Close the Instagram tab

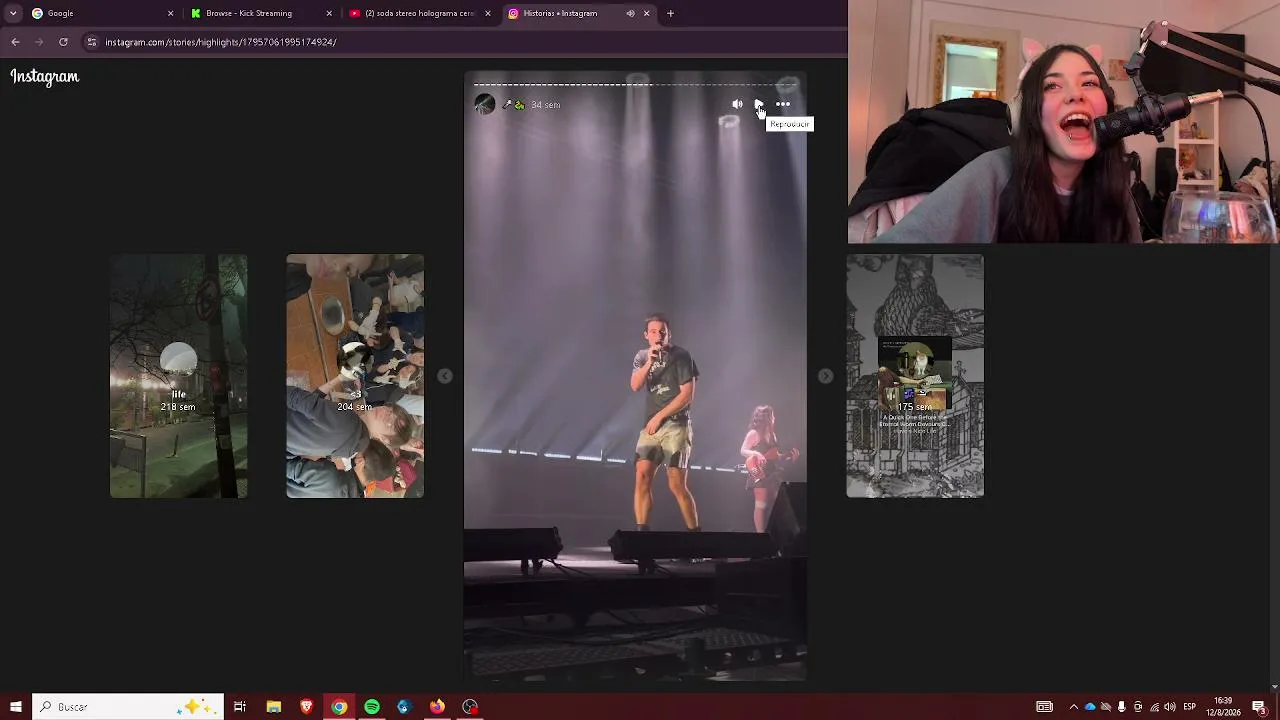(646, 13)
